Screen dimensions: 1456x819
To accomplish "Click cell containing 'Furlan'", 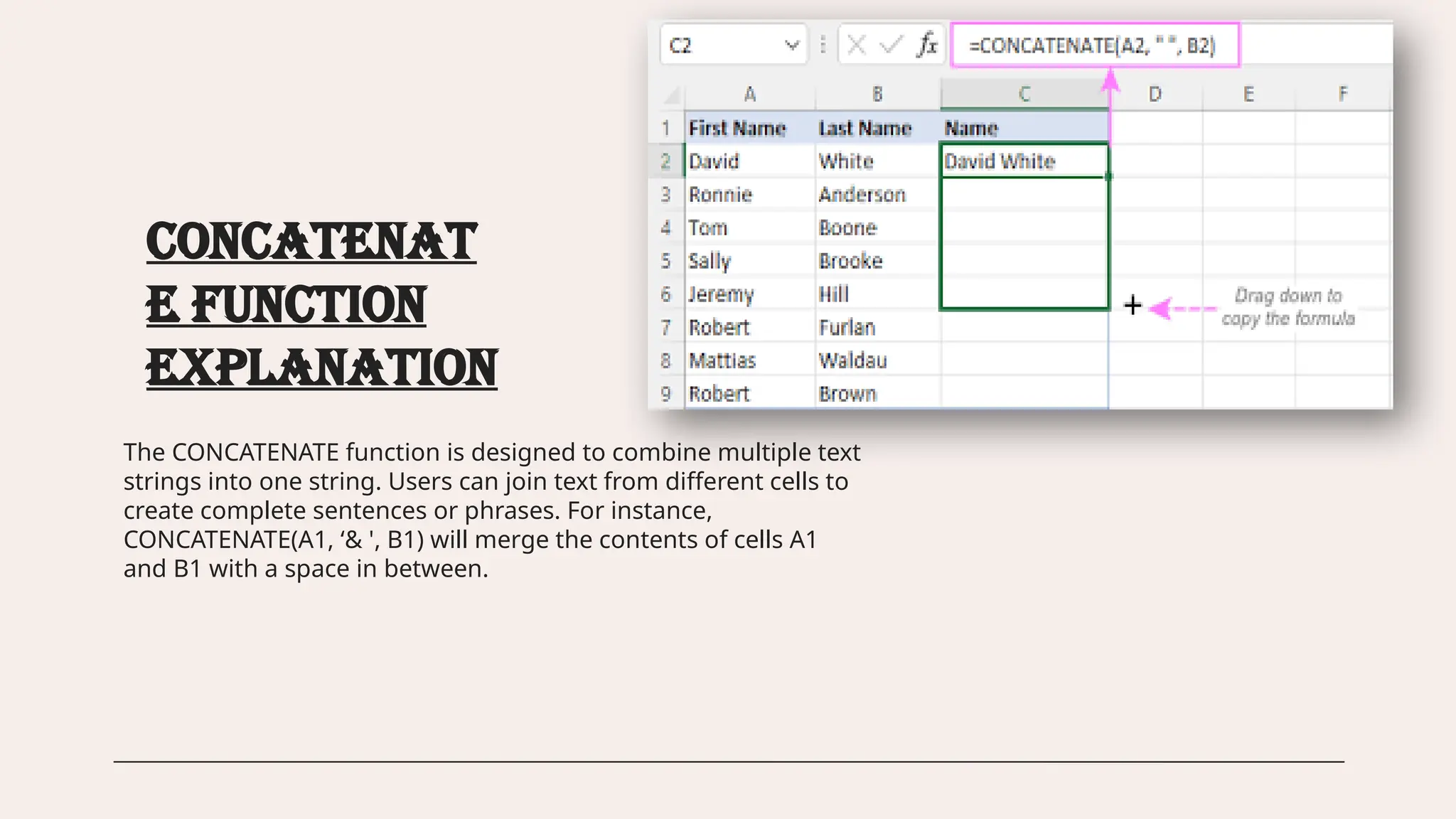I will 878,327.
